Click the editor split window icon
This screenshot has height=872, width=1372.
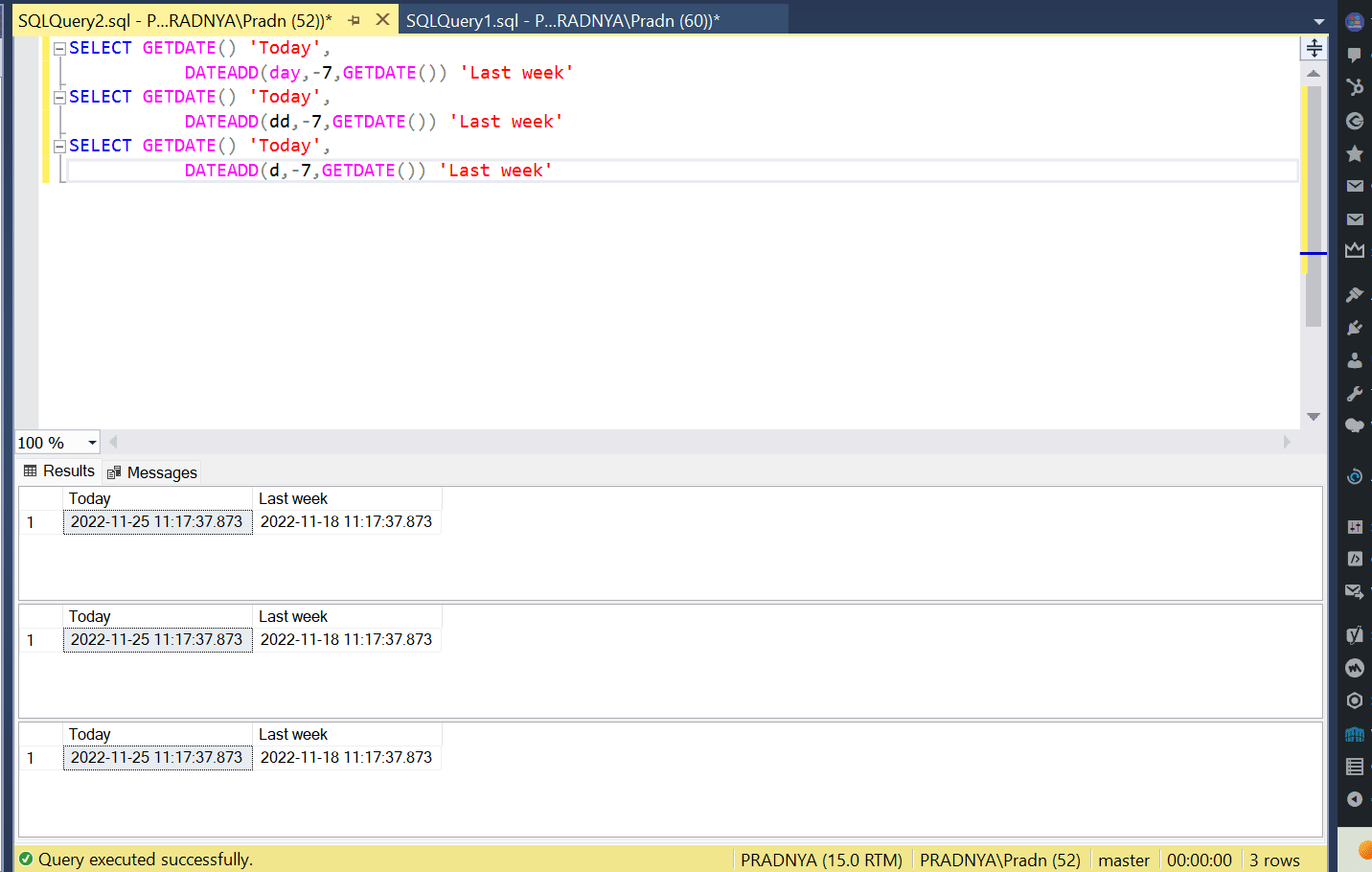click(1314, 48)
